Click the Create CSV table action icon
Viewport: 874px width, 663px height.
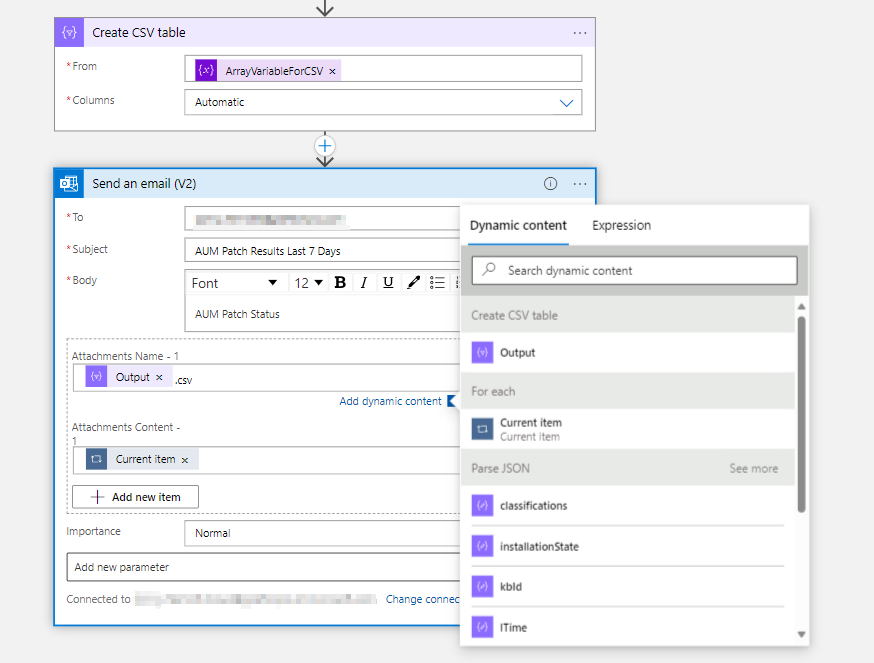tap(69, 32)
